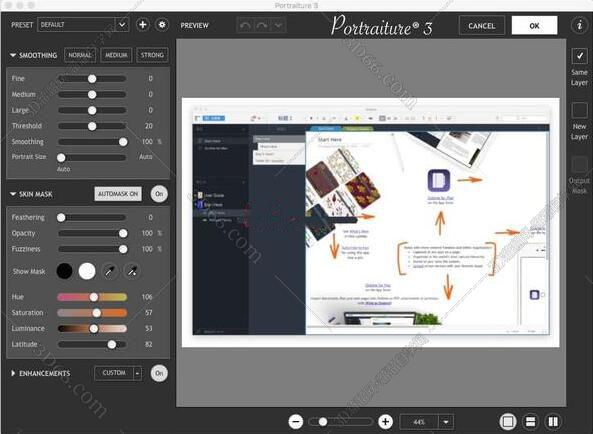Zoom out with minus button

coord(296,422)
